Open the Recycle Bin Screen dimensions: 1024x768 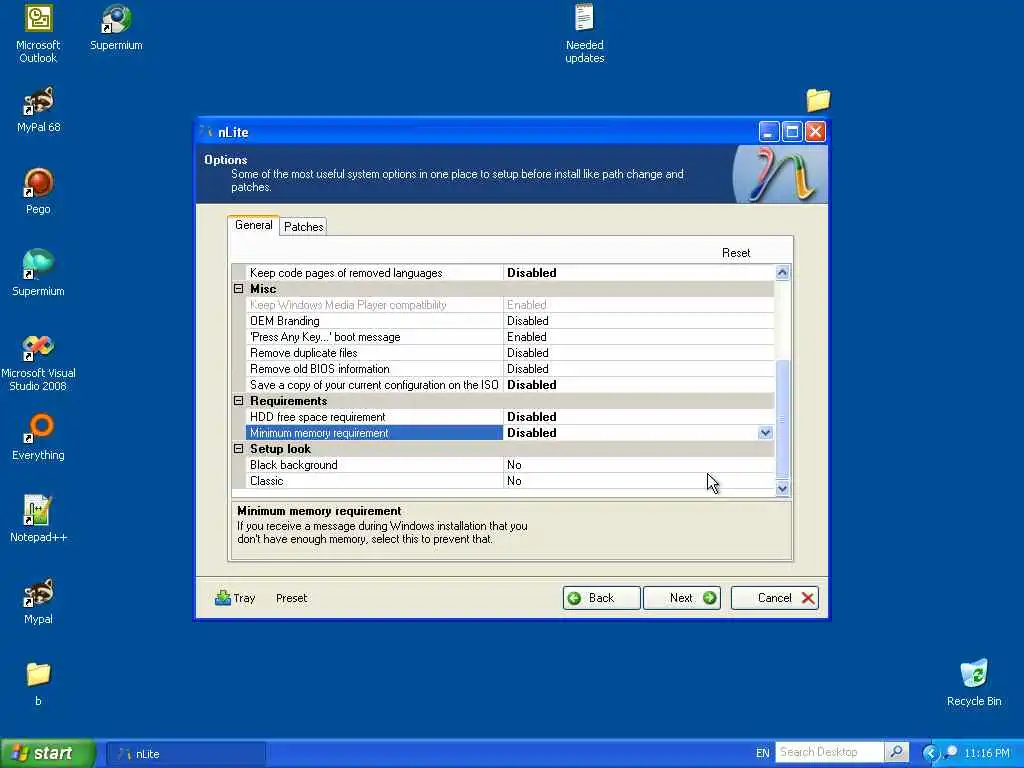pyautogui.click(x=974, y=683)
